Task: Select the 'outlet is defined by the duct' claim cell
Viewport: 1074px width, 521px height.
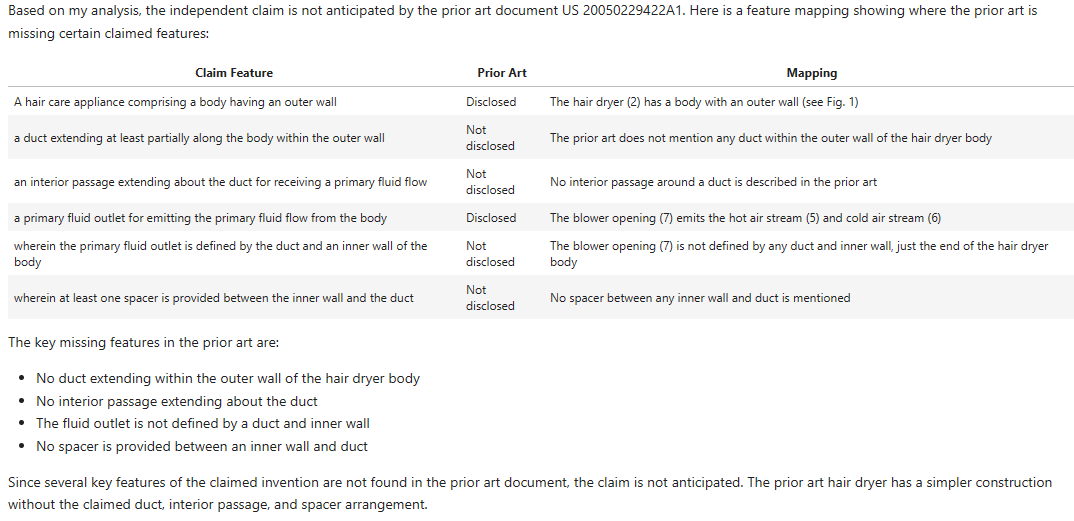Action: (x=220, y=253)
